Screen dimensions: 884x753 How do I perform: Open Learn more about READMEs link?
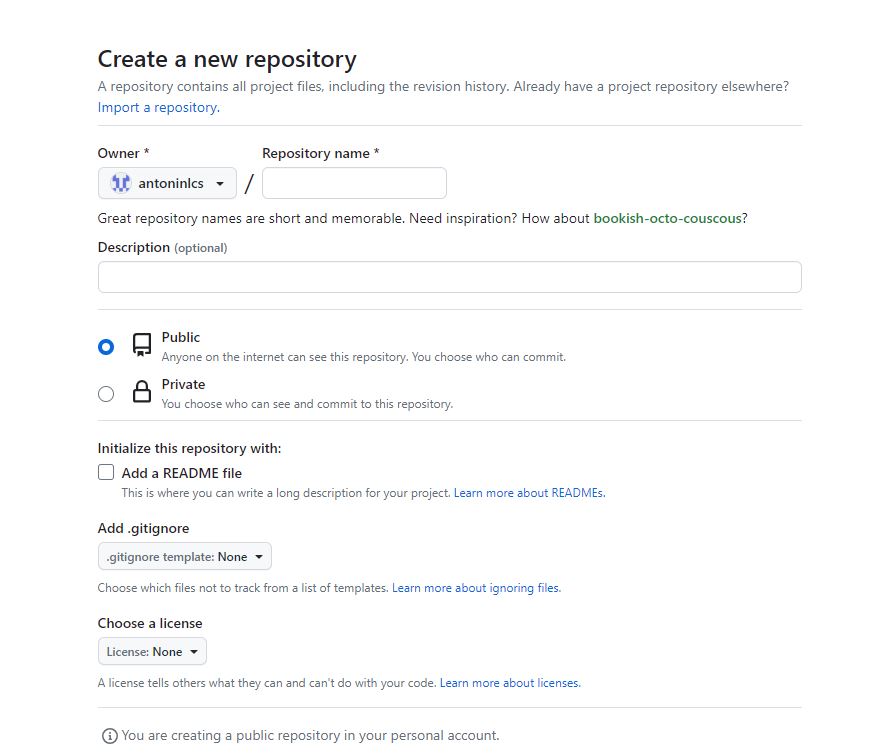(529, 493)
